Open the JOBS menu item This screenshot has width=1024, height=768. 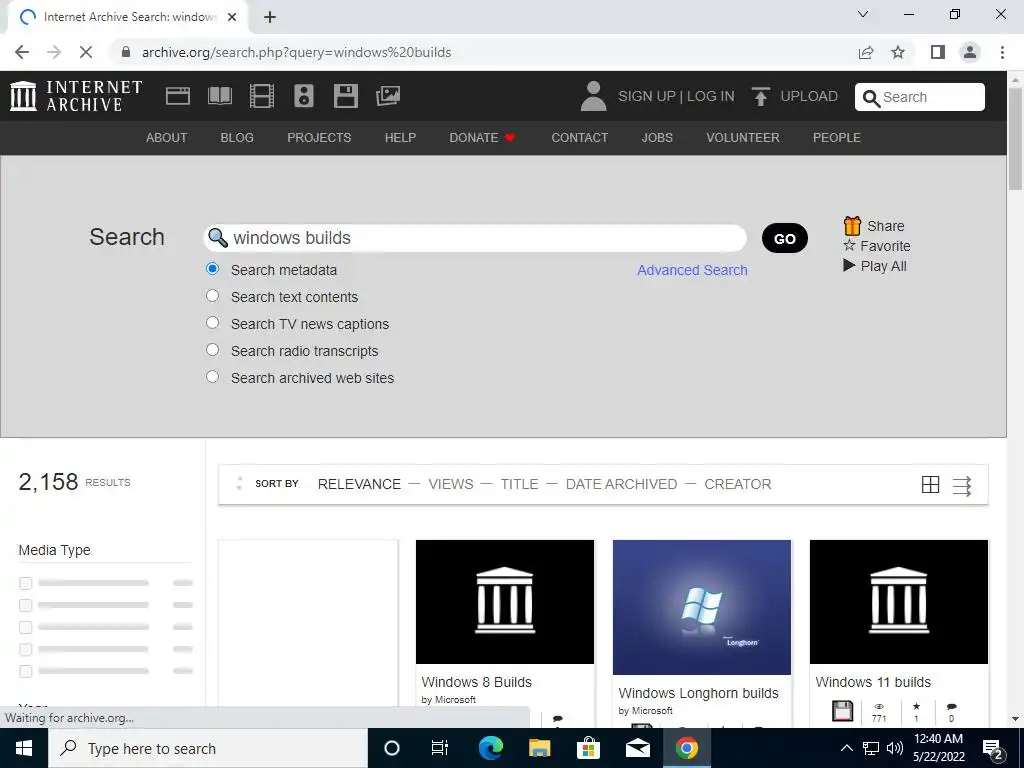point(657,138)
